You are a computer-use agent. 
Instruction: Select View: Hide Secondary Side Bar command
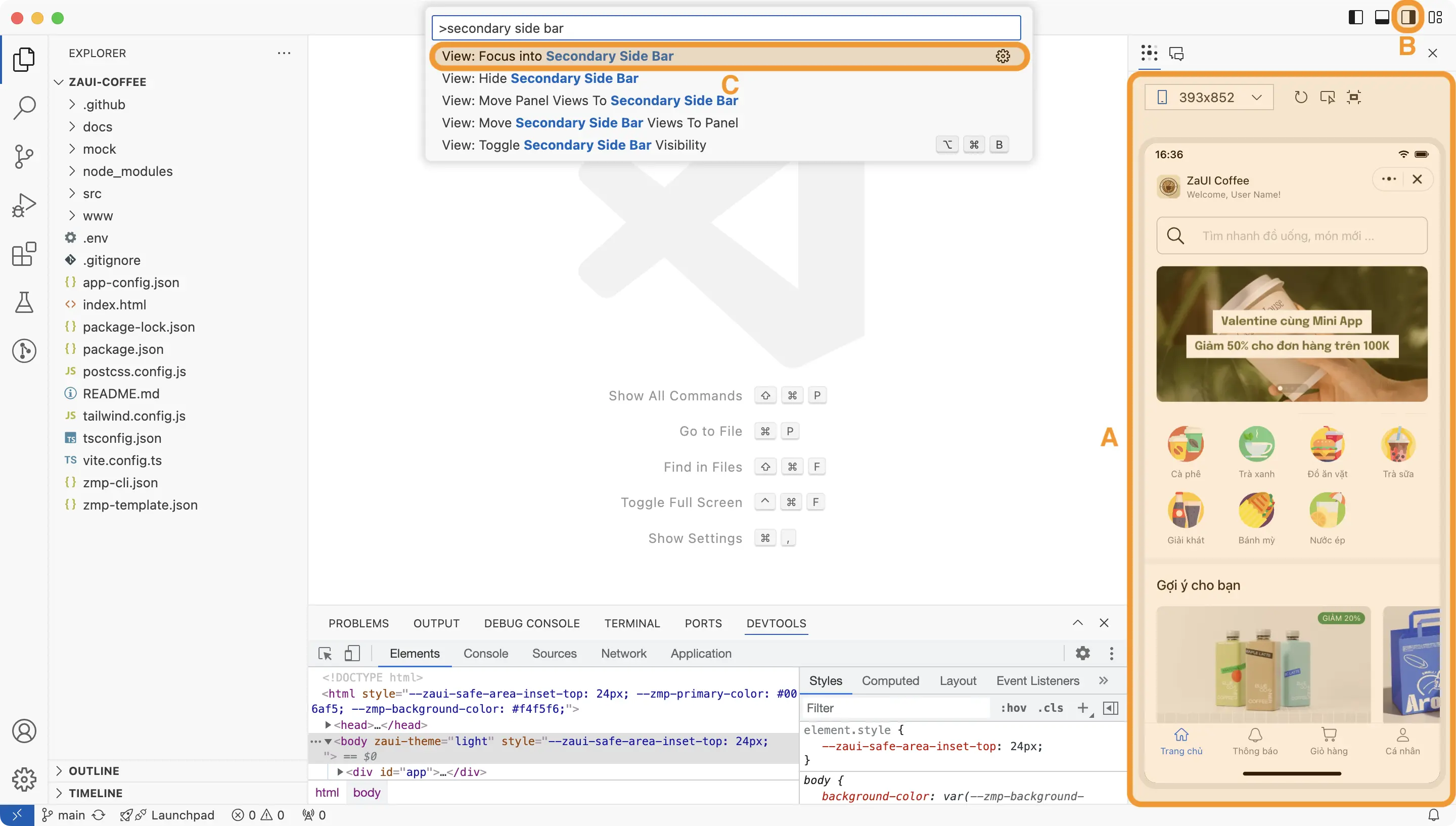click(729, 78)
